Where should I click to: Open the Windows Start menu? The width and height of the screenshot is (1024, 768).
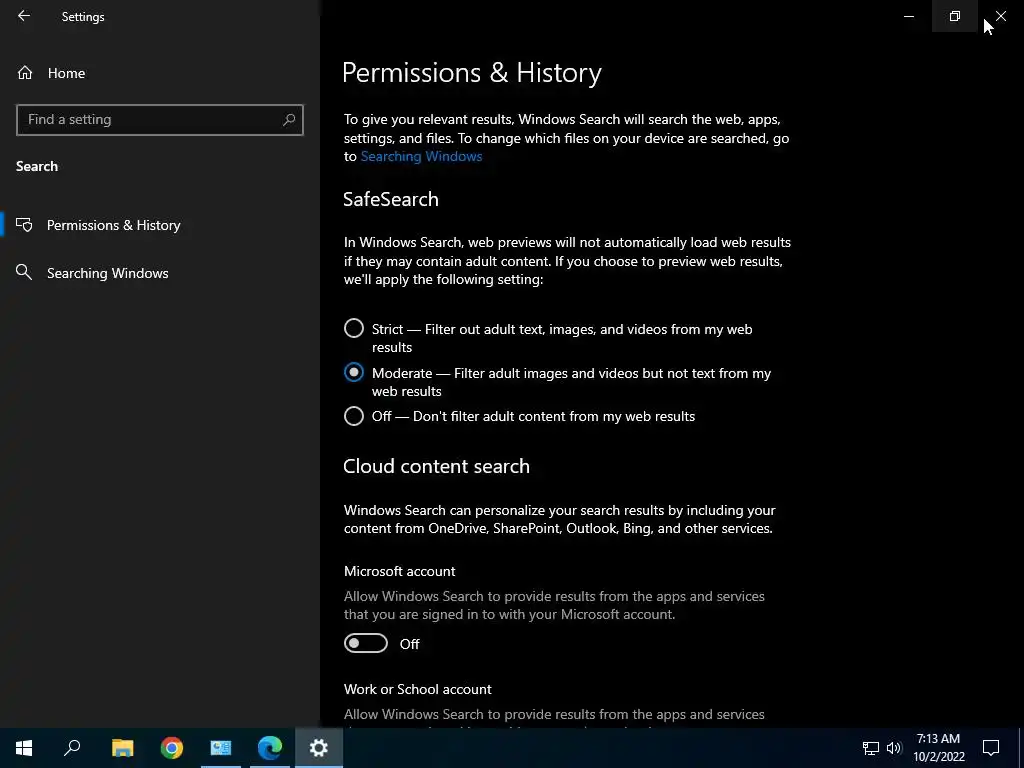[24, 748]
